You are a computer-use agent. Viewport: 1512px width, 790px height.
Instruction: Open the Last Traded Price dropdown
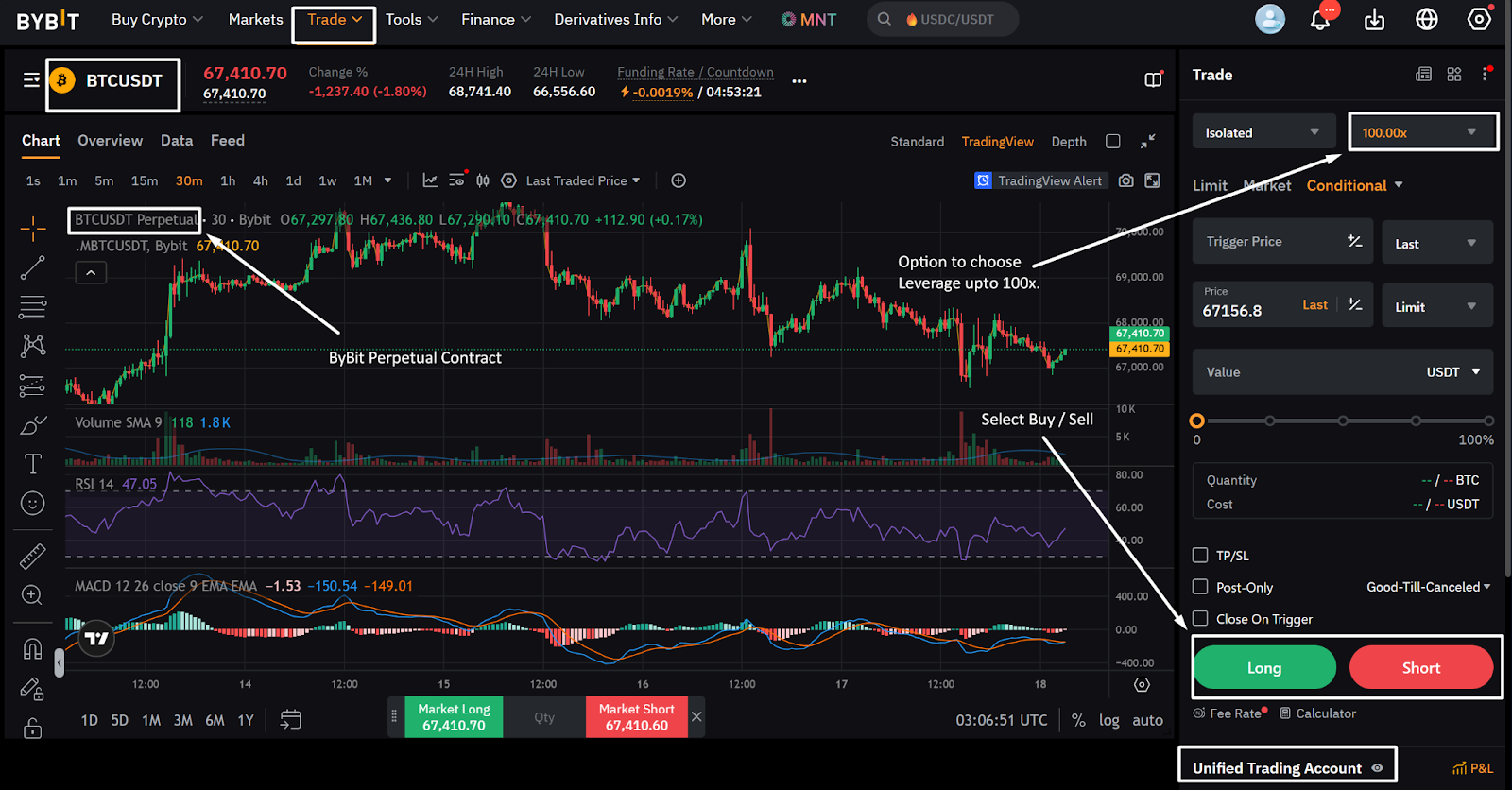click(x=583, y=180)
